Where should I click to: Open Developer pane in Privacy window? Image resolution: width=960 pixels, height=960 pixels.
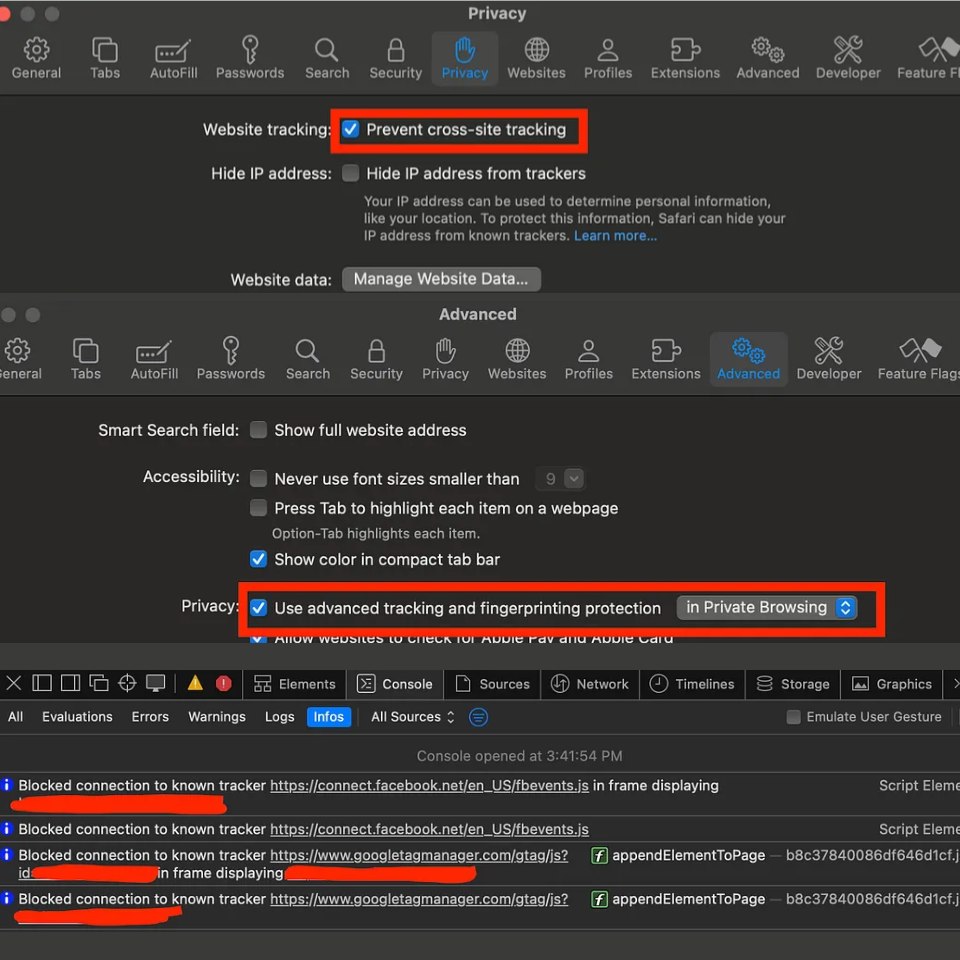pos(848,58)
